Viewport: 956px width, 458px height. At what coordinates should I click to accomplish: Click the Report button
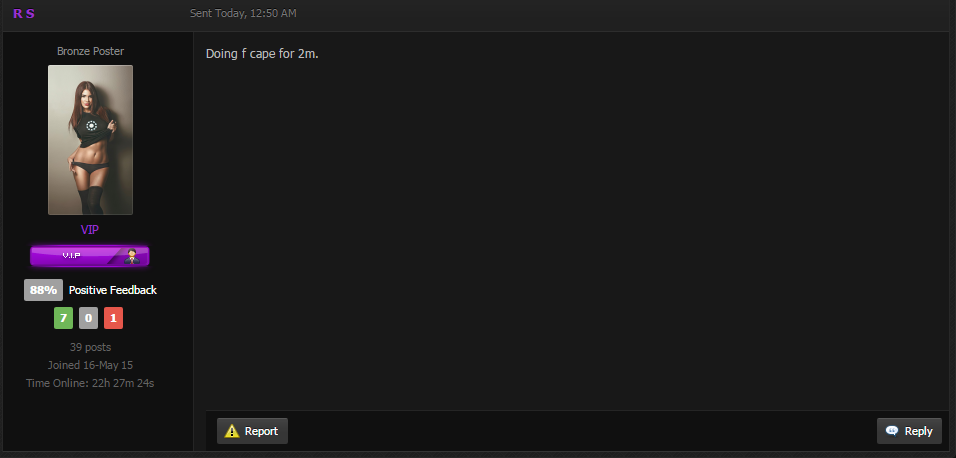click(x=252, y=431)
